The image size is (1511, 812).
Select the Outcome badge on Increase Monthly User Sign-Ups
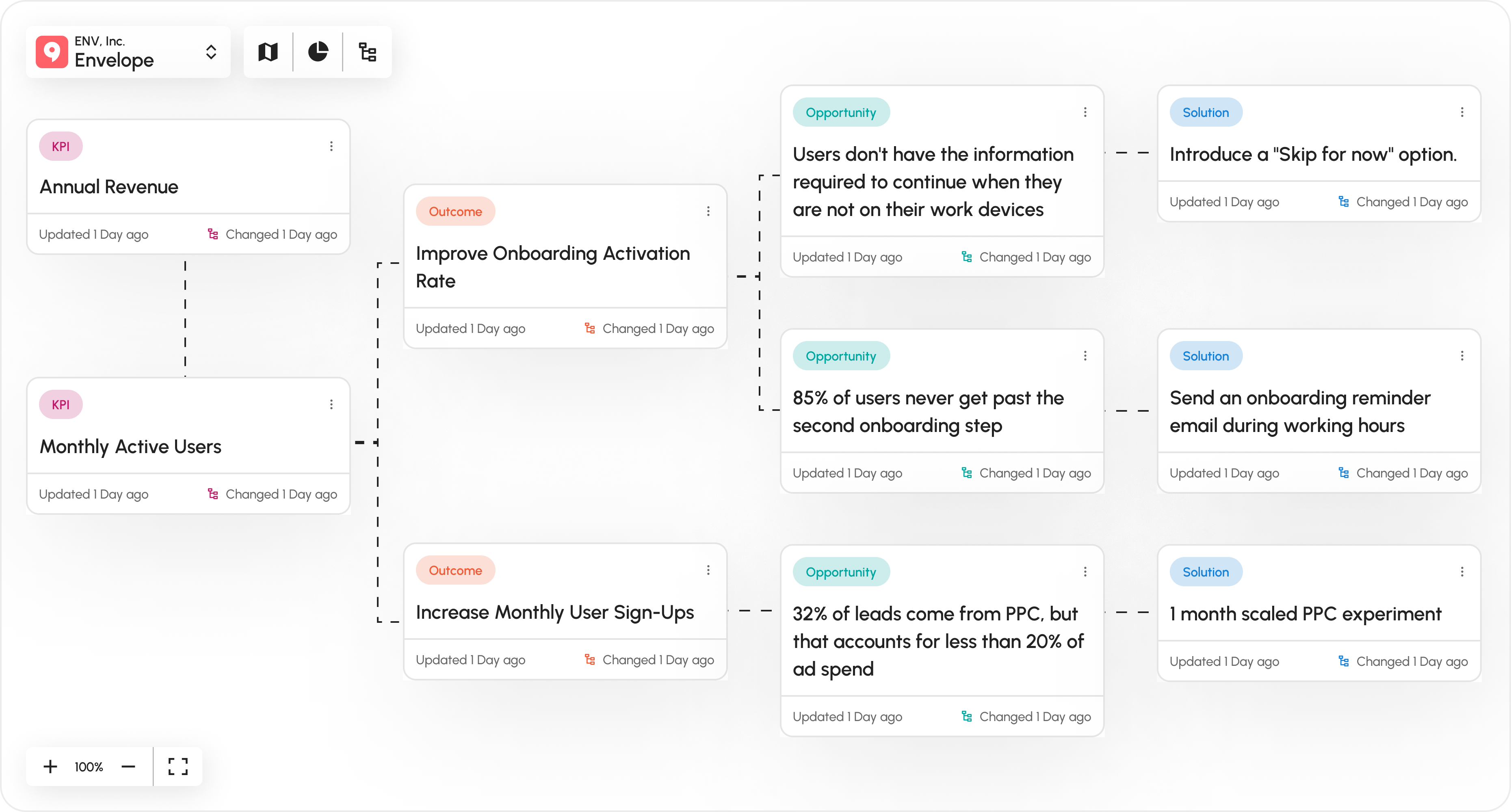455,569
